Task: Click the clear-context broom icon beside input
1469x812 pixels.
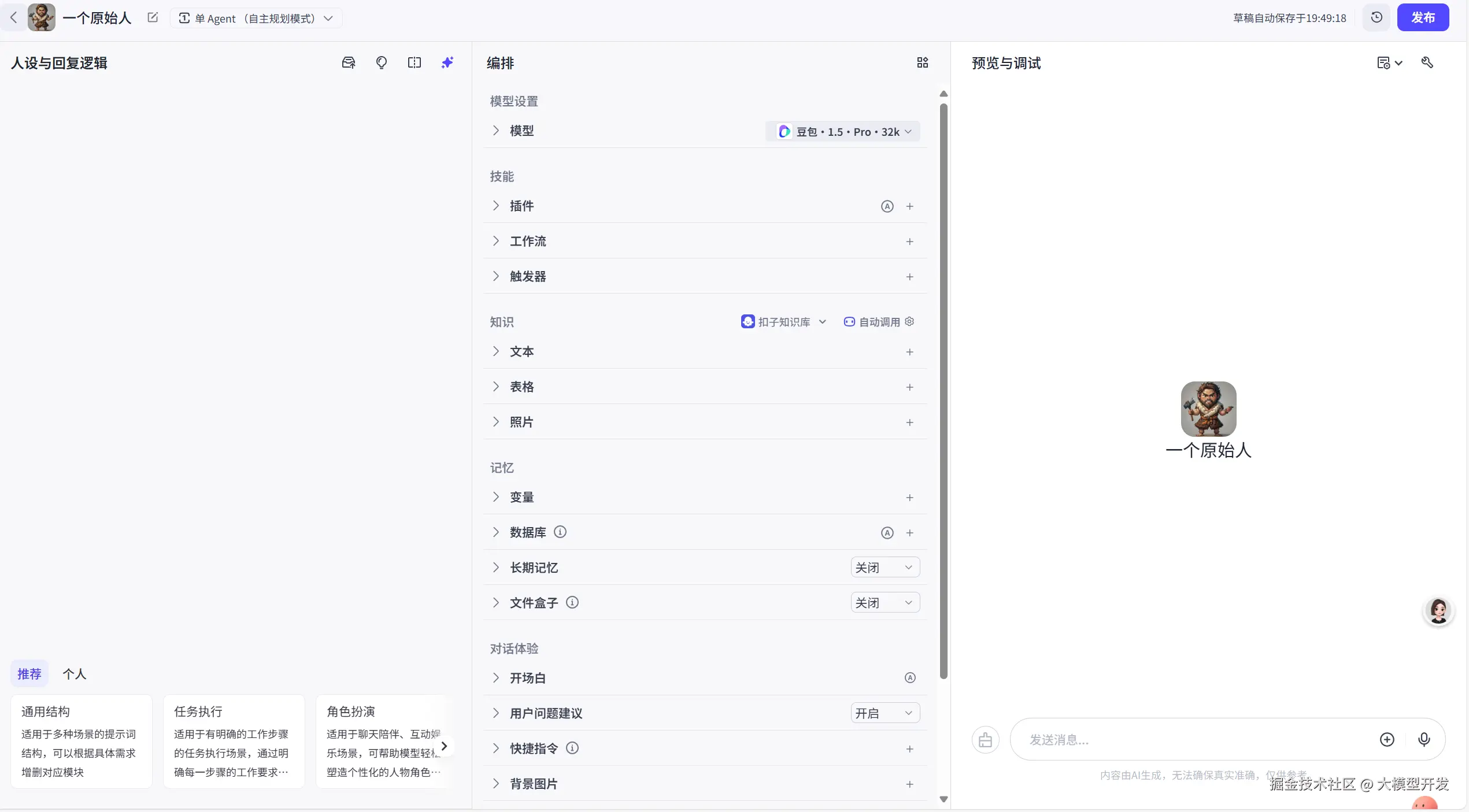Action: coord(985,740)
